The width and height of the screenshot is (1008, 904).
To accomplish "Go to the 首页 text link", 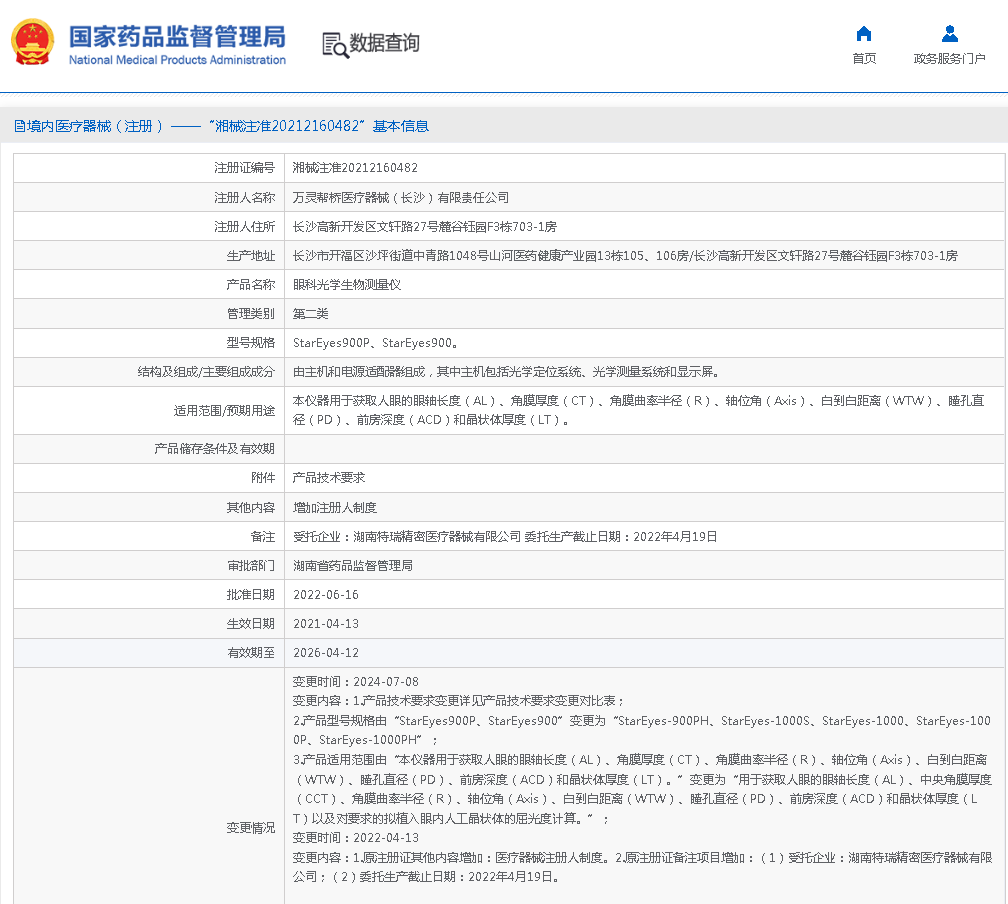I will pos(864,59).
